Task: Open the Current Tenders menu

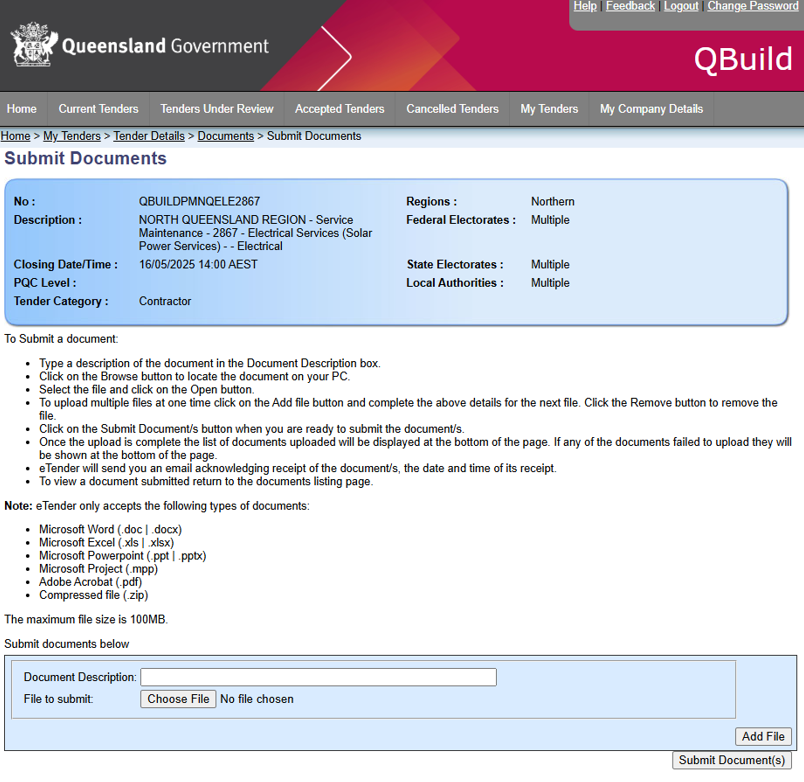Action: [98, 109]
